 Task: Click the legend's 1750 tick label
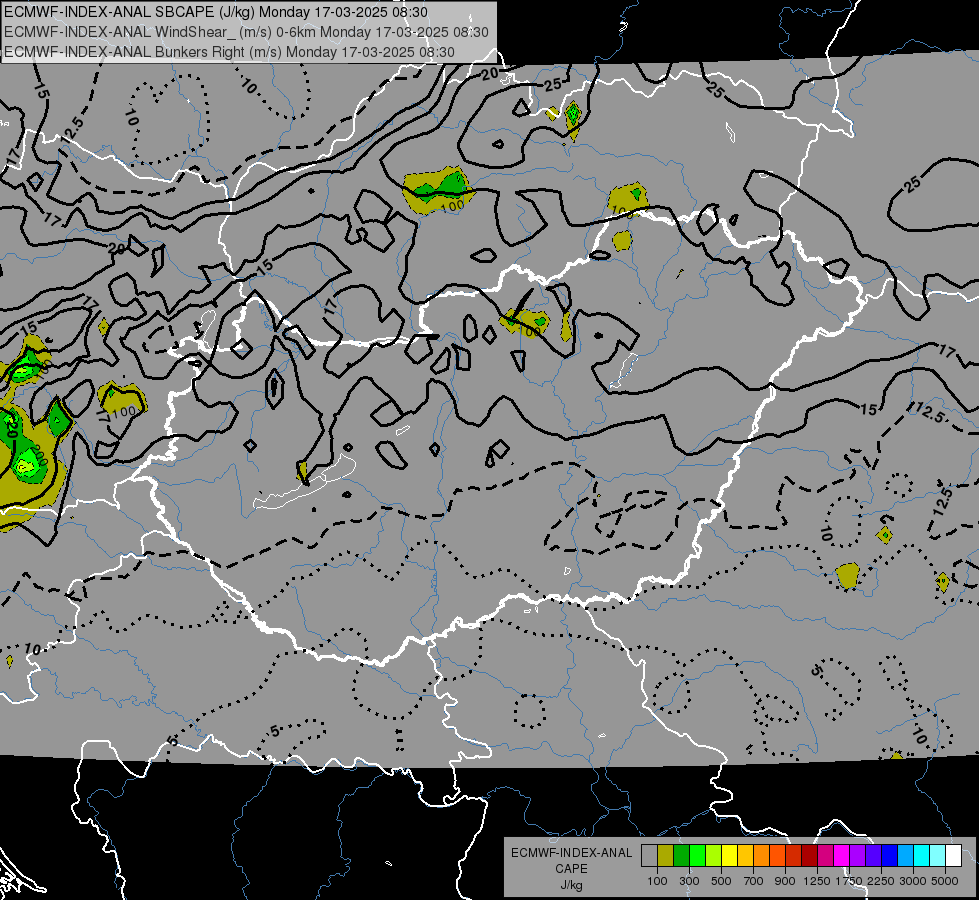pyautogui.click(x=849, y=881)
